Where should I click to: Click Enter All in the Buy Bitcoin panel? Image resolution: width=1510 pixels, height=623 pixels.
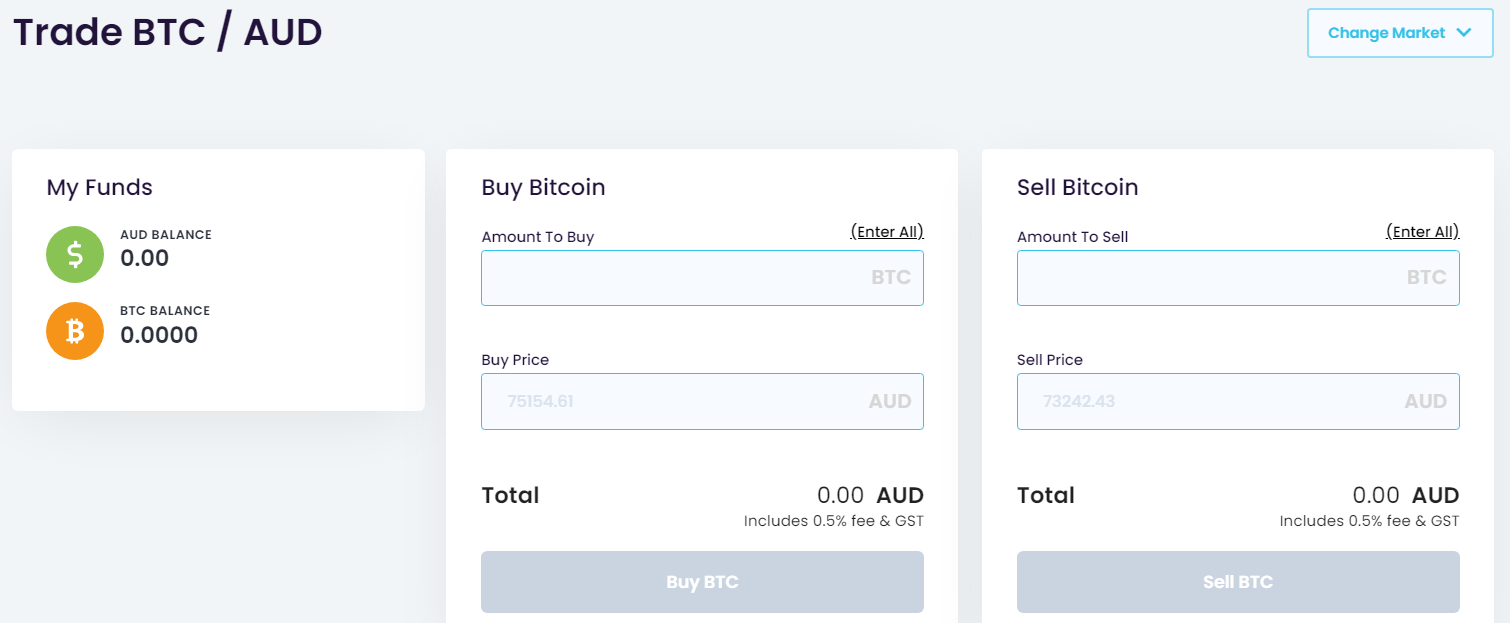pos(887,232)
